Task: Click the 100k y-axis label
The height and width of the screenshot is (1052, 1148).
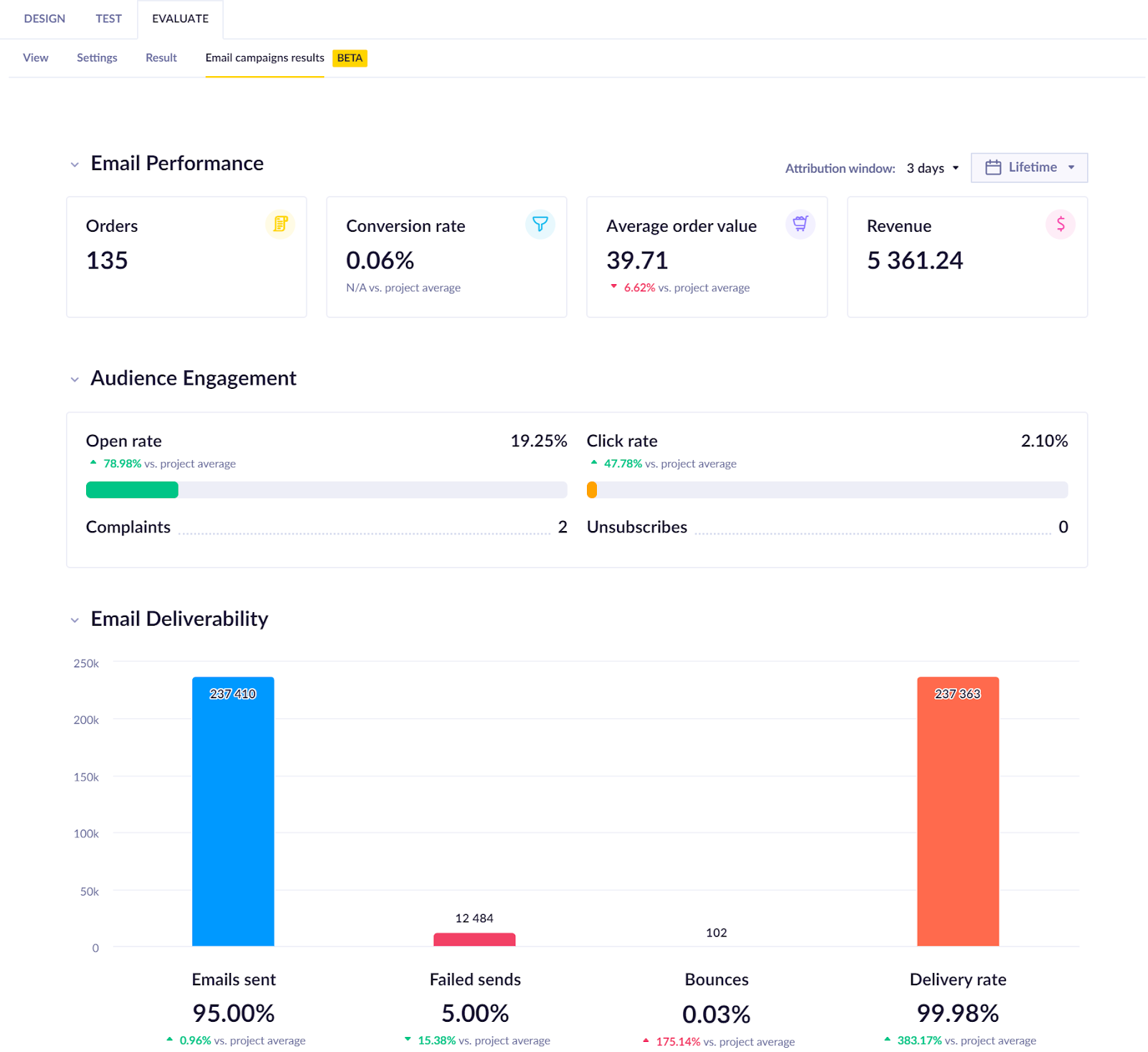Action: (86, 834)
